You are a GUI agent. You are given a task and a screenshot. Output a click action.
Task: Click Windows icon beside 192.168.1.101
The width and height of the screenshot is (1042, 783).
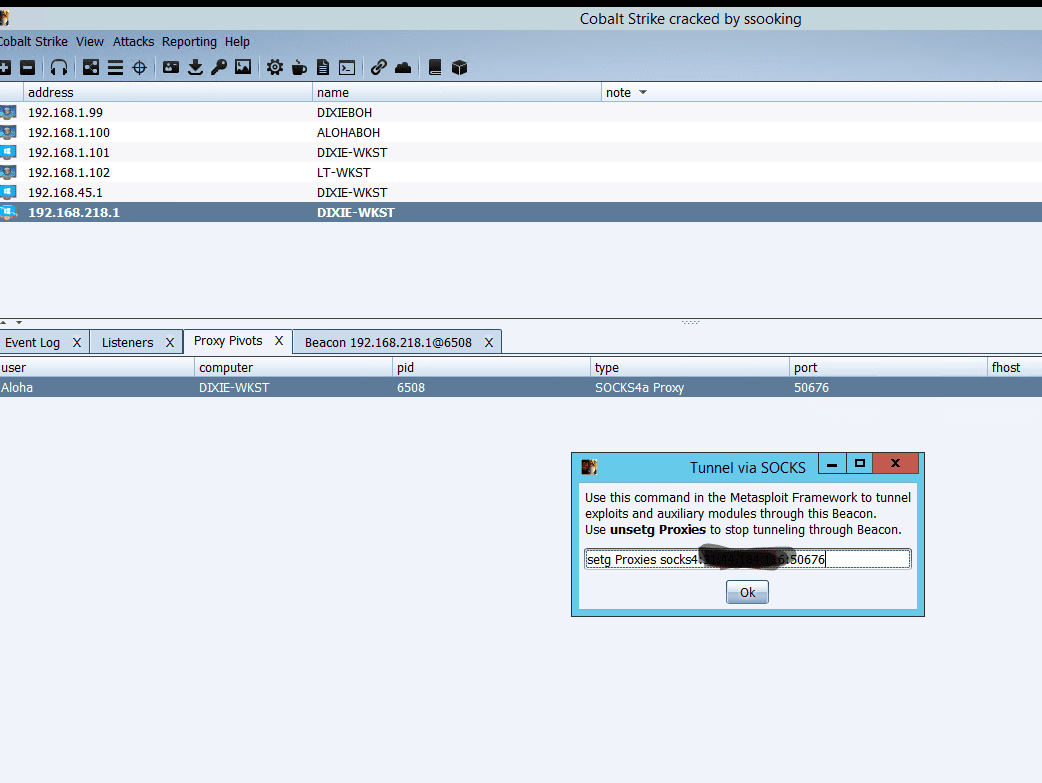[x=8, y=152]
